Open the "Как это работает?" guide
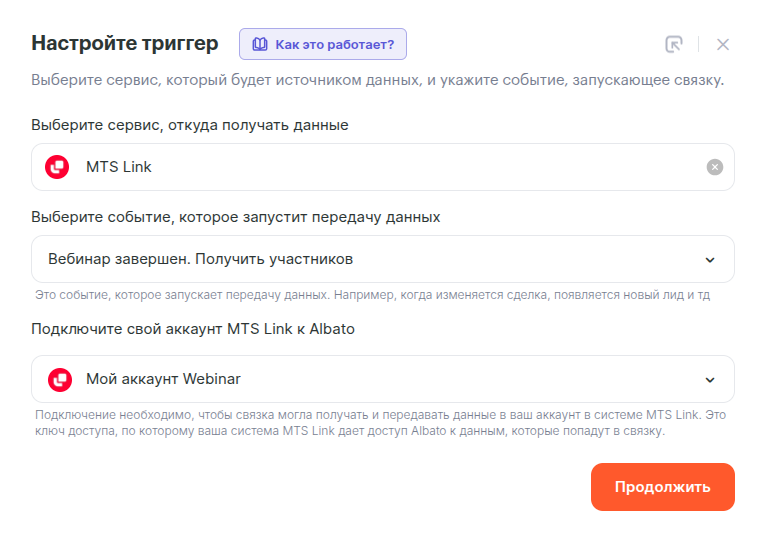The image size is (765, 545). [334, 44]
